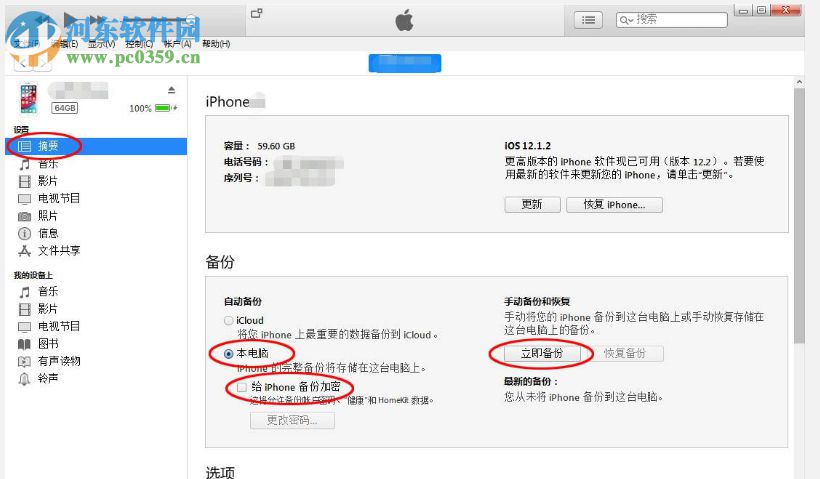Click the search field dropdown magnifier
Viewport: 820px width, 479px height.
pos(626,20)
